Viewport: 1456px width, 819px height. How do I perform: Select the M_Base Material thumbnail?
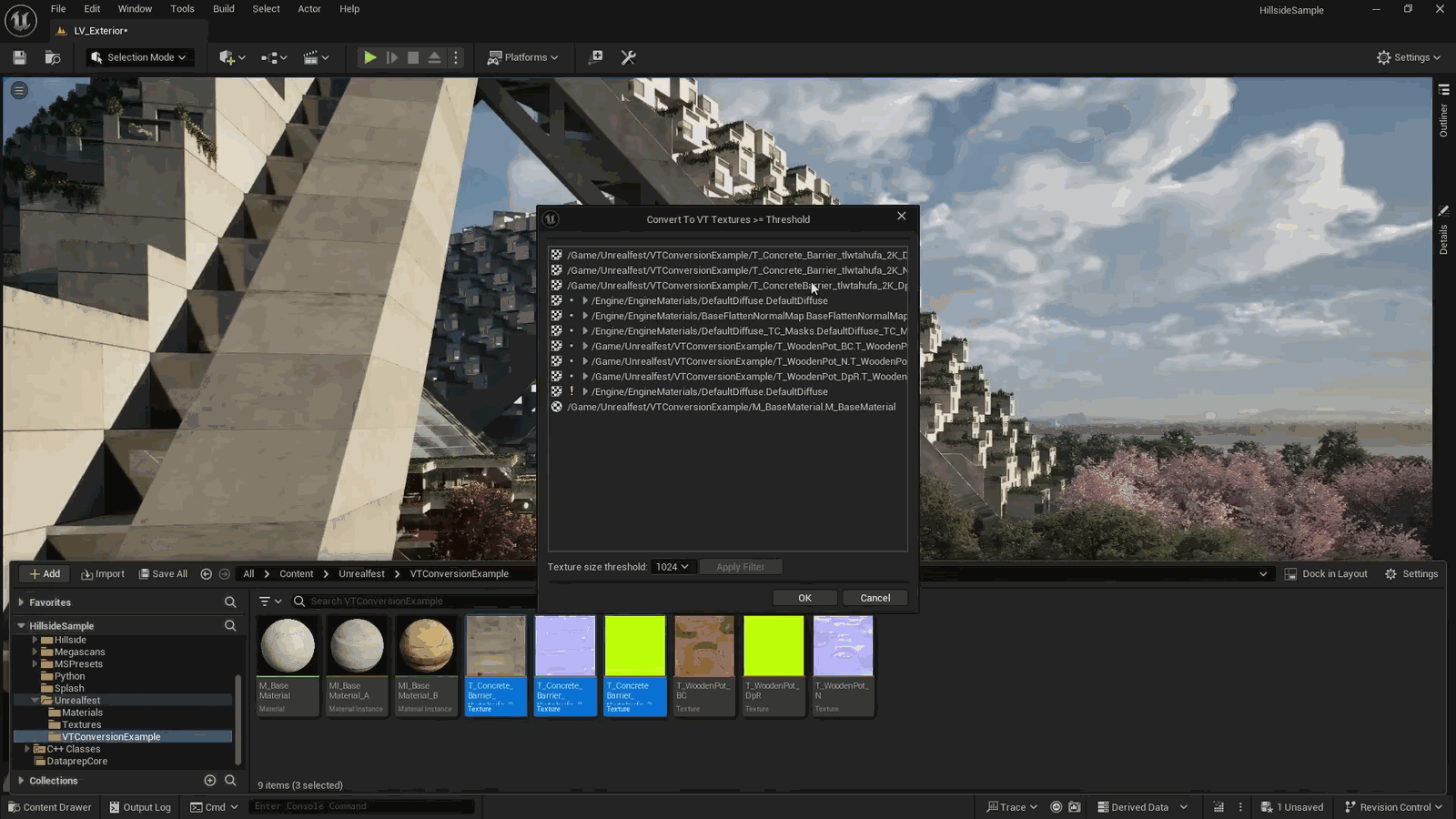click(288, 665)
